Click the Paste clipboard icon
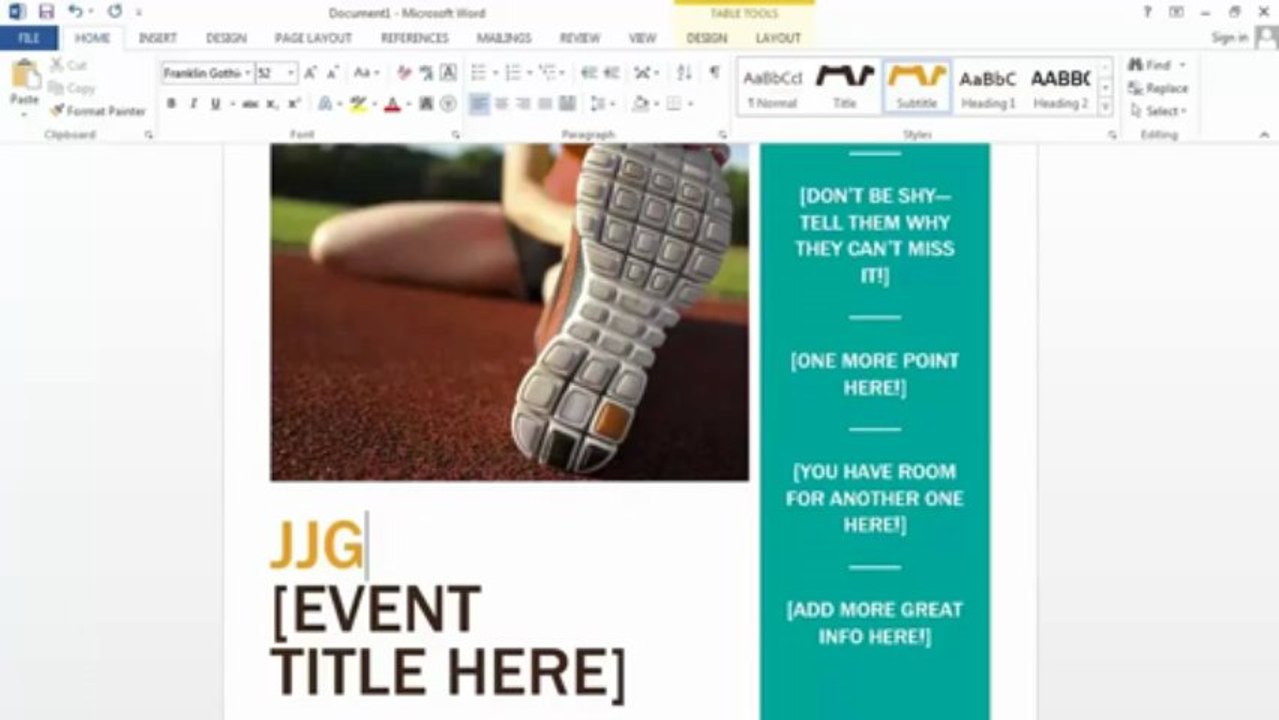The height and width of the screenshot is (720, 1279). click(x=25, y=75)
